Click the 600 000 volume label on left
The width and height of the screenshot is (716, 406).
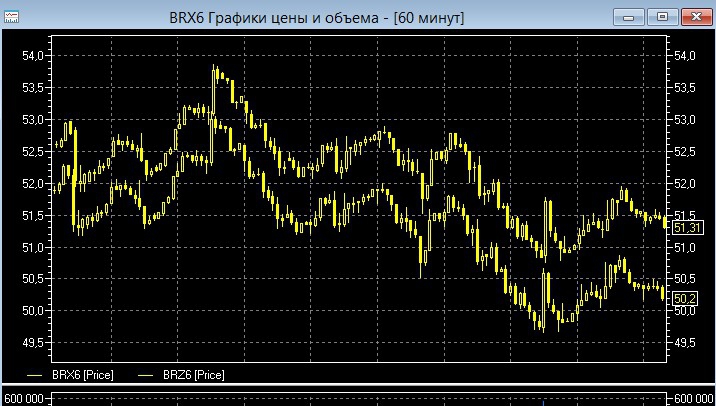click(x=23, y=399)
